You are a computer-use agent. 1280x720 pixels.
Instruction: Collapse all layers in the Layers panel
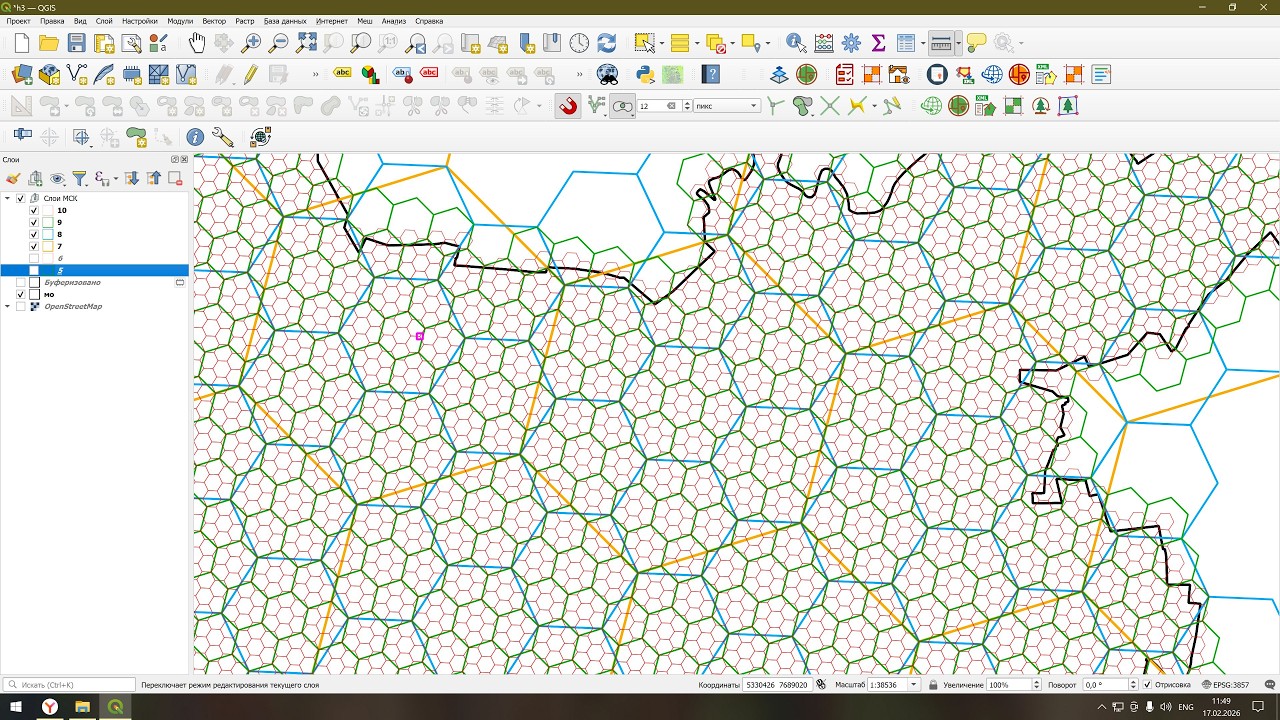point(153,179)
